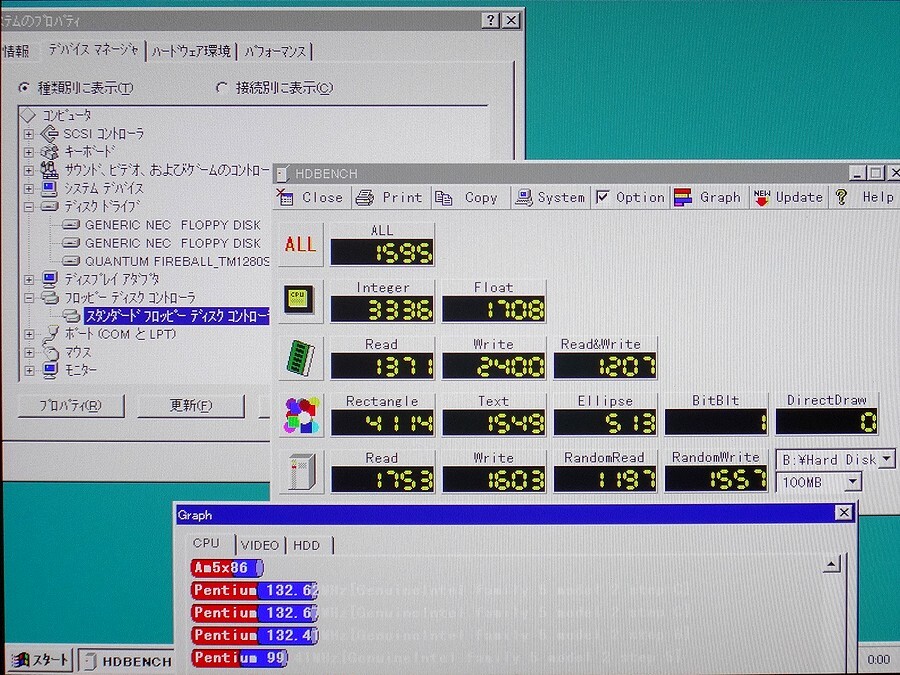This screenshot has height=675, width=900.
Task: Select the ディスク ドライブ drive icon
Action: click(x=49, y=206)
